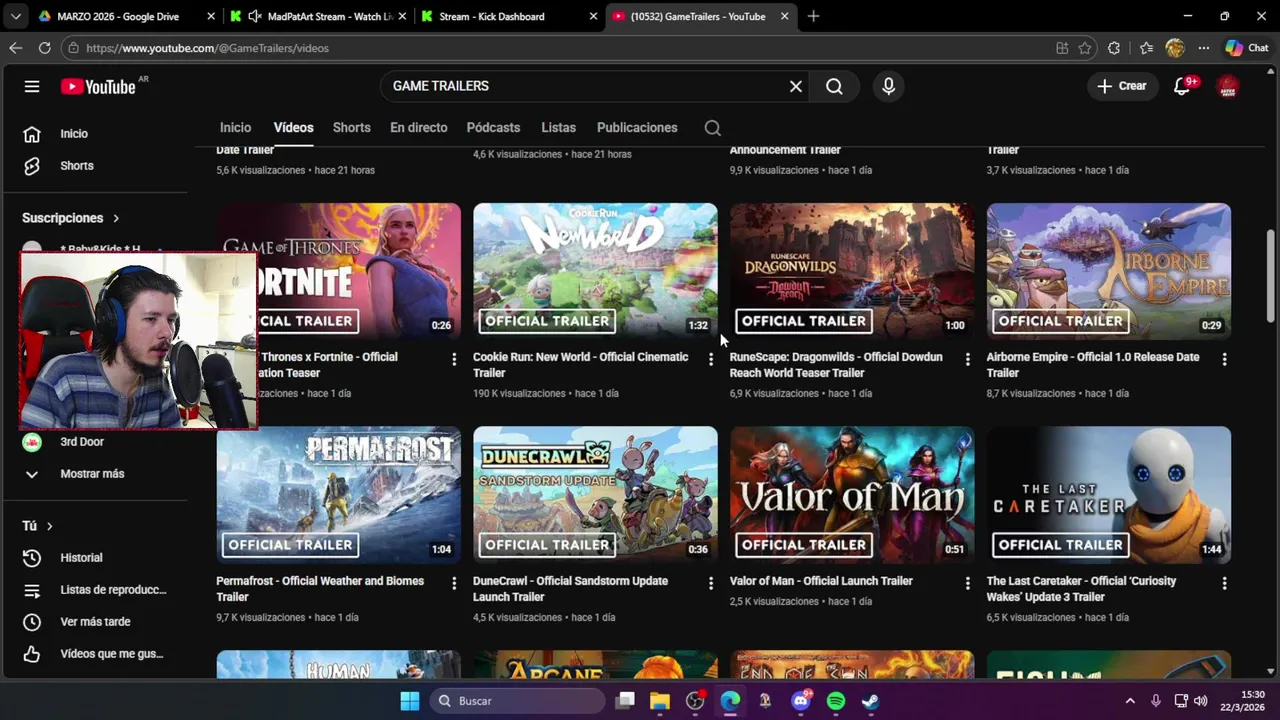
Task: Open options for Game of Thrones Fortnite video
Action: [454, 359]
